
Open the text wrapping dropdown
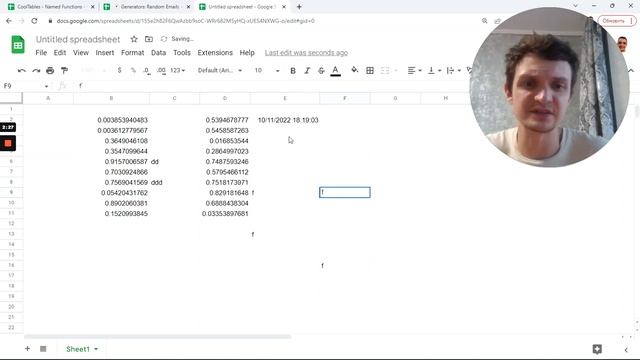click(x=453, y=71)
